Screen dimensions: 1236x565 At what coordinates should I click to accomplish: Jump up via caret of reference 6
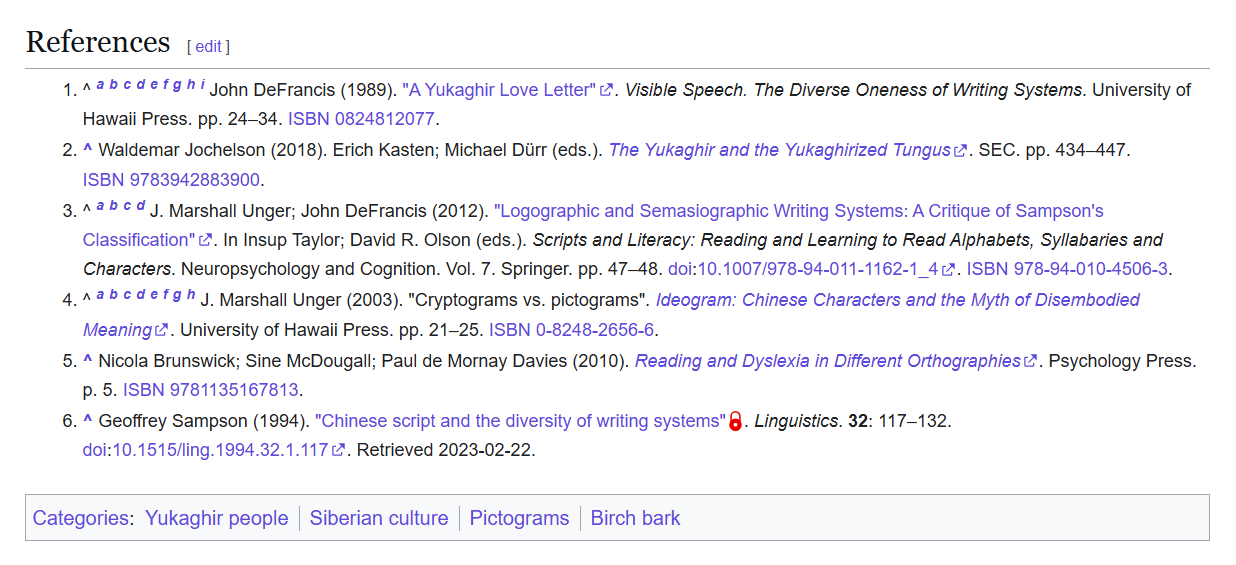88,421
